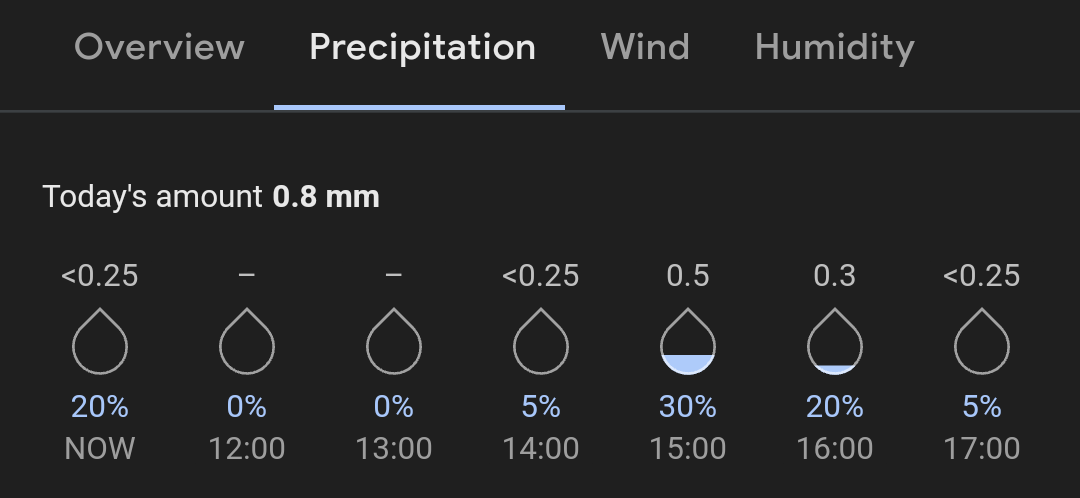
Task: Click the 15:00 partly filled raindrop icon
Action: click(687, 341)
